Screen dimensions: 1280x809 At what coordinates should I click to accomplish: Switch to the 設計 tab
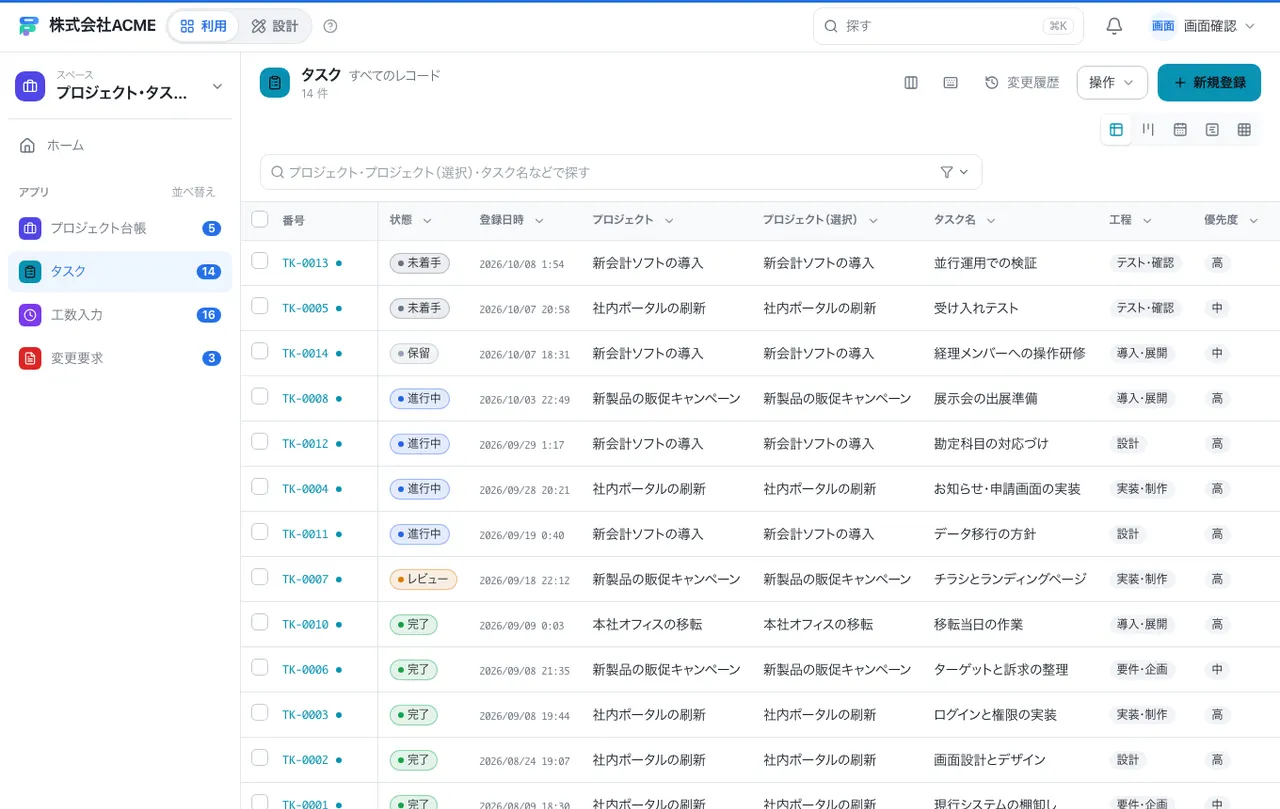[275, 26]
